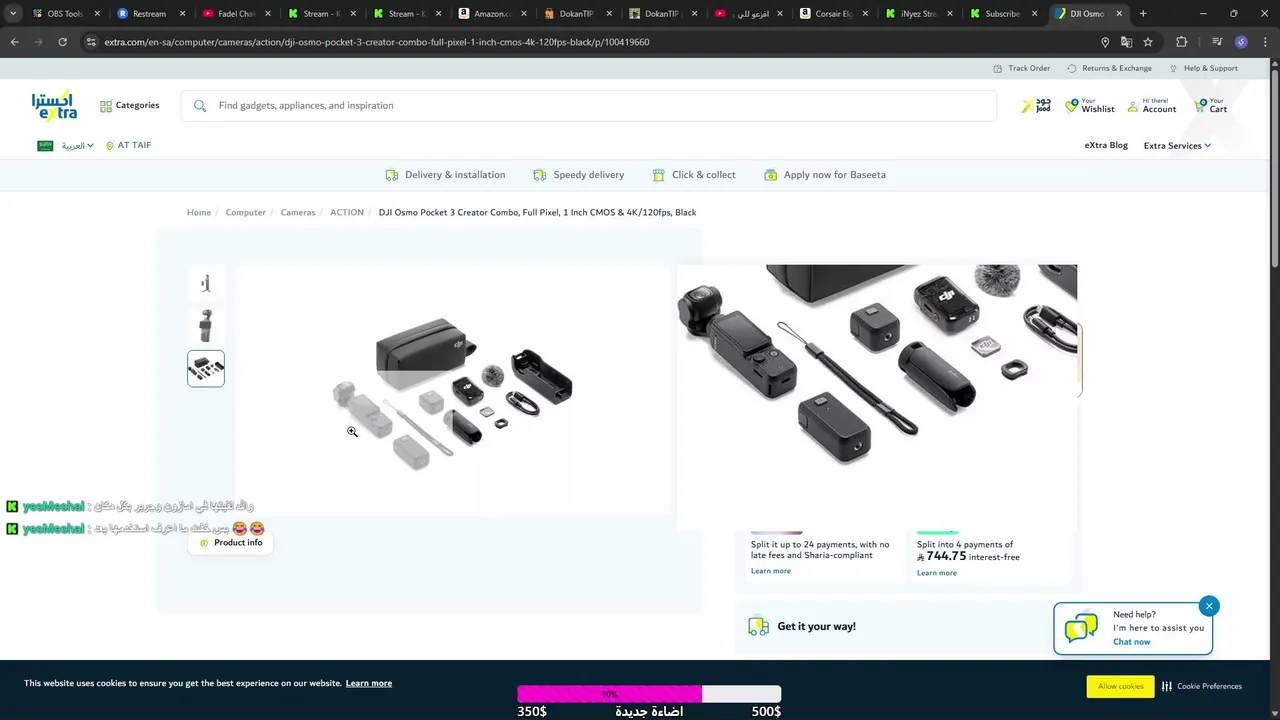Click Chat now in help popup
The height and width of the screenshot is (720, 1280).
click(1131, 642)
